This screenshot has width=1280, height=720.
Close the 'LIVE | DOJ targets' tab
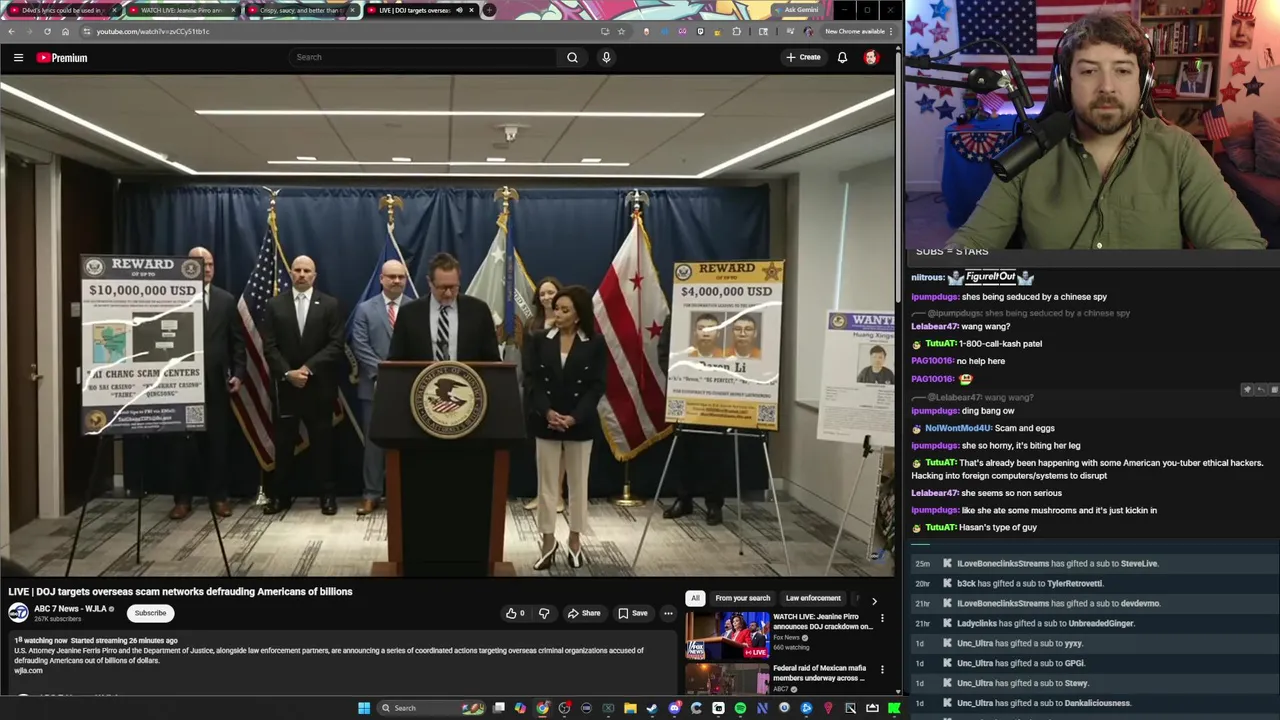point(472,10)
